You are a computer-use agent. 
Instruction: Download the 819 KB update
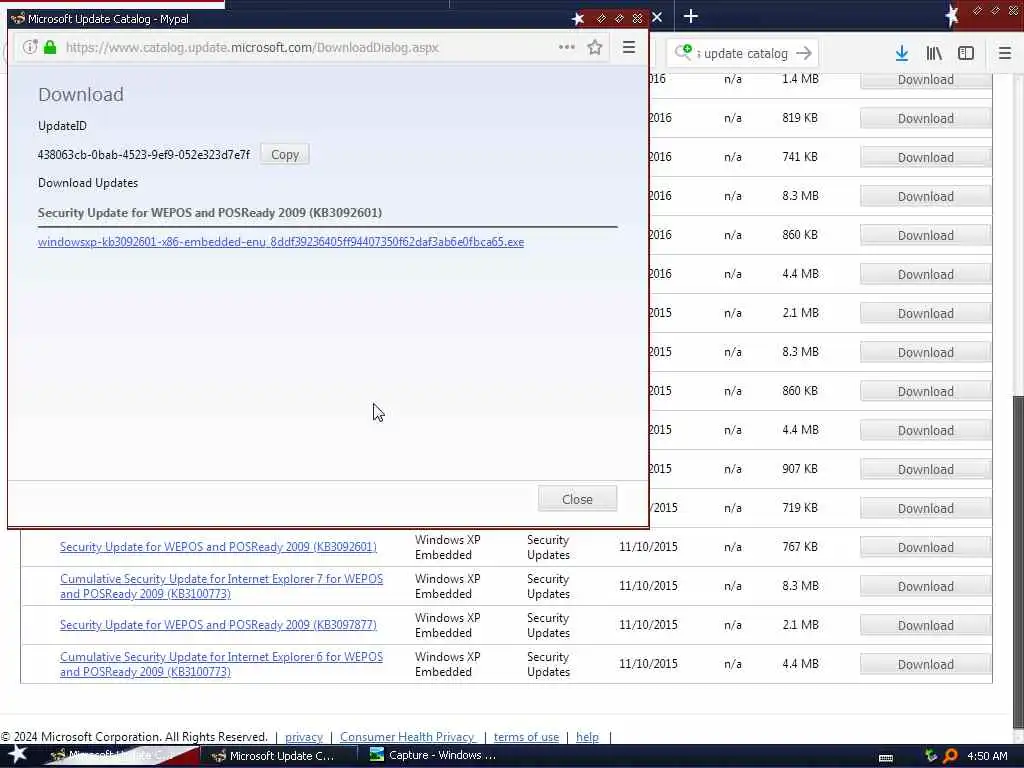(925, 118)
